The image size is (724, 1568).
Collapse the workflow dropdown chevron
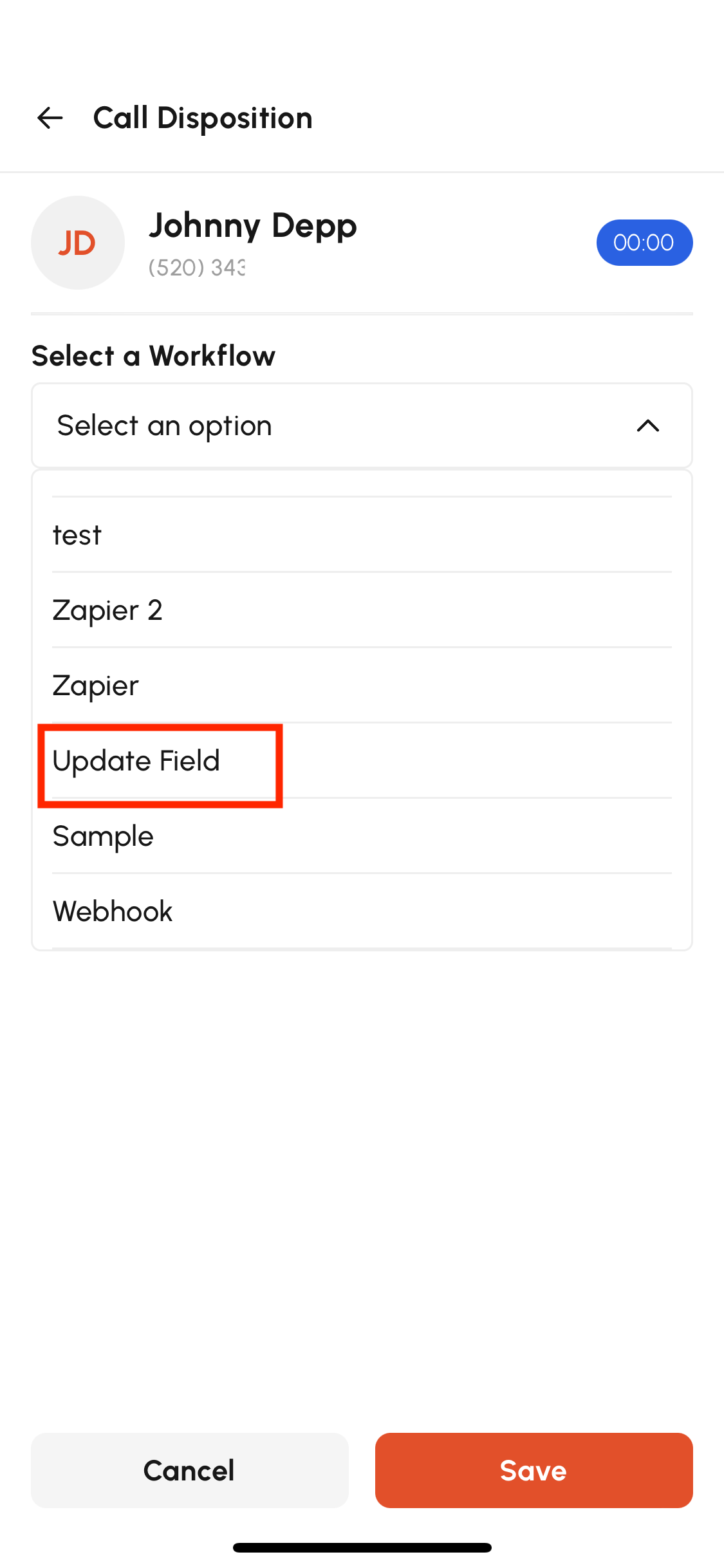pyautogui.click(x=647, y=425)
